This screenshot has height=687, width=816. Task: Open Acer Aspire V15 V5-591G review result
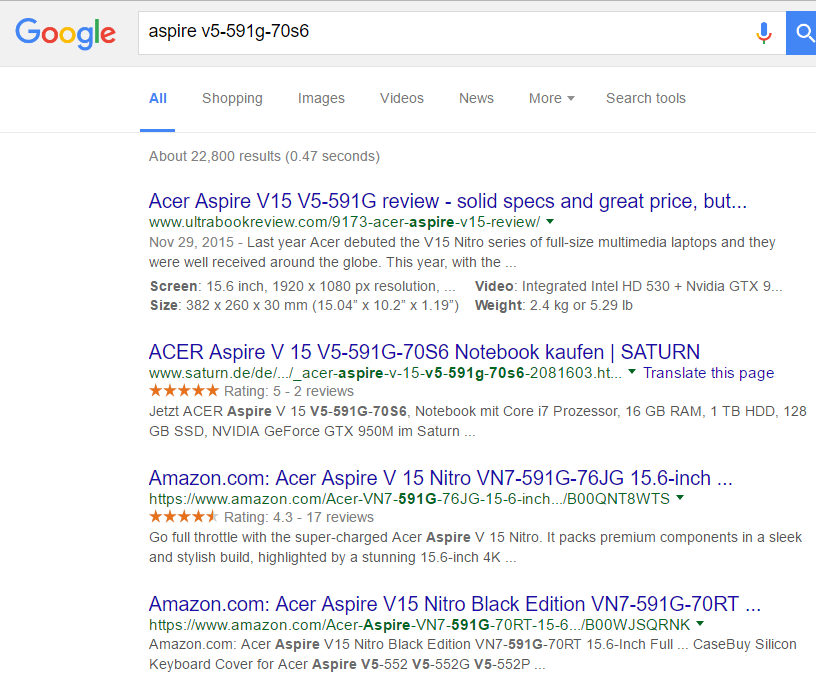[448, 201]
